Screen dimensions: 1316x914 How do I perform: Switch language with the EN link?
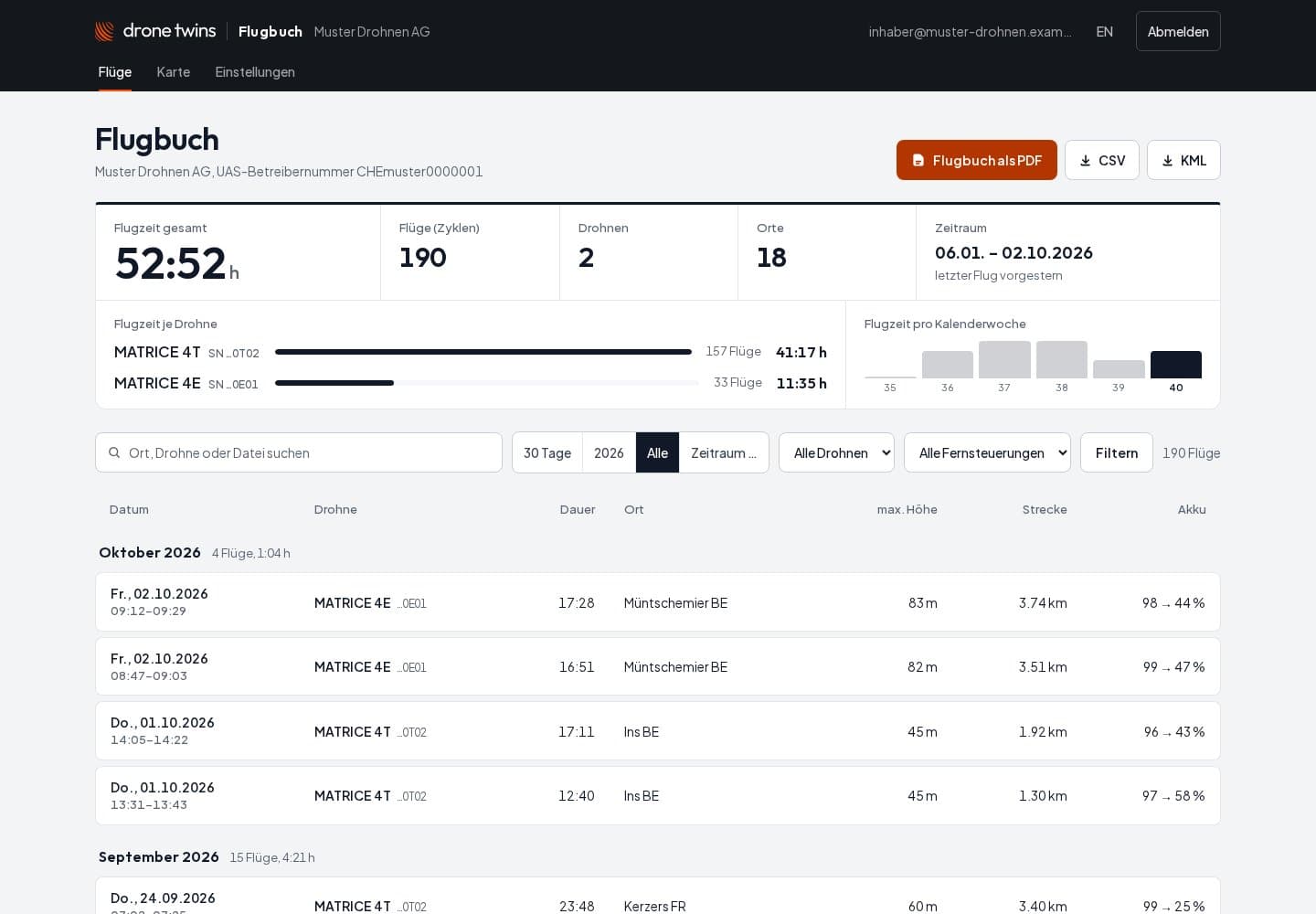[1104, 31]
